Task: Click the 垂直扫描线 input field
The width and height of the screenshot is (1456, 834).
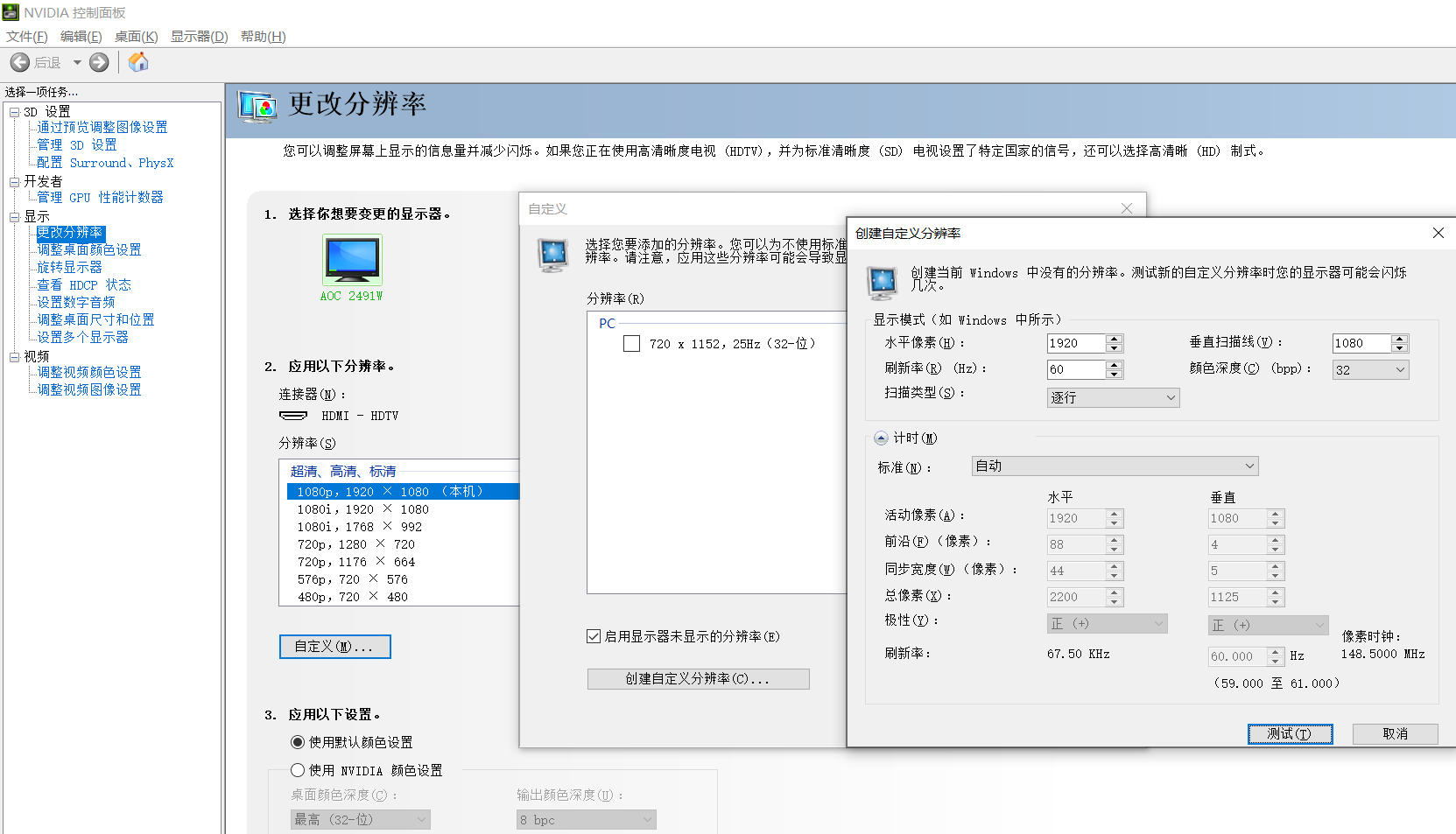Action: [1361, 343]
